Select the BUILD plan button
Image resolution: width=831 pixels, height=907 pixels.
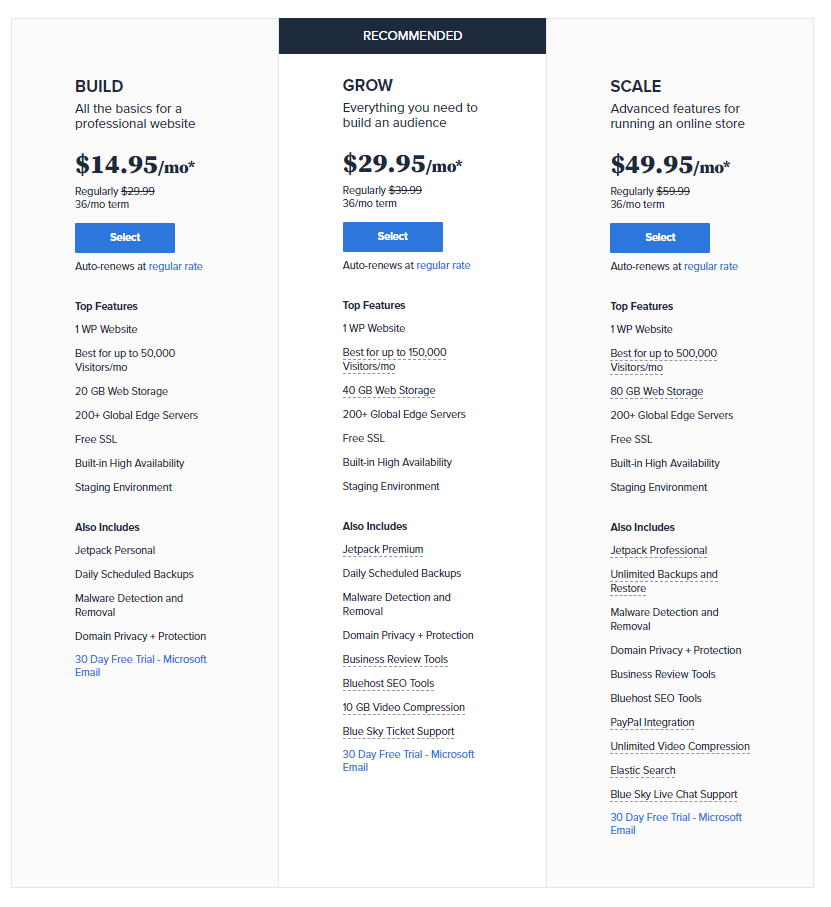tap(125, 238)
